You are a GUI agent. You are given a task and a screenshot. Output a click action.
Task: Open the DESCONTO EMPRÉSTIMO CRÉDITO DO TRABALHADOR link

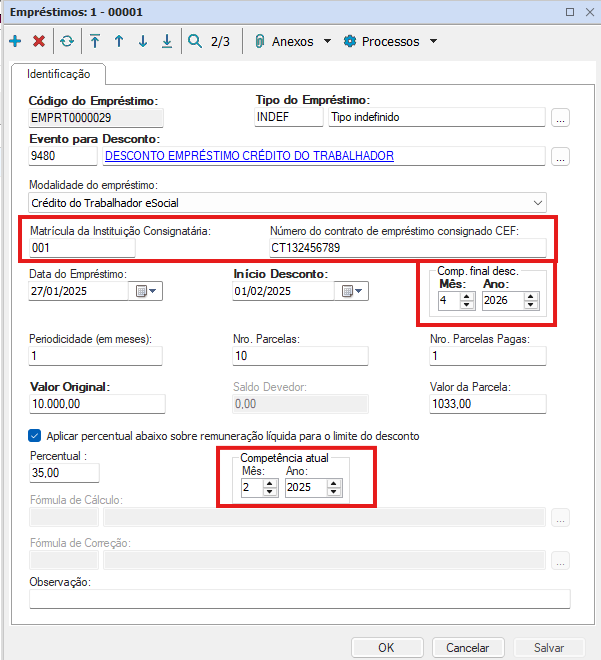coord(249,156)
